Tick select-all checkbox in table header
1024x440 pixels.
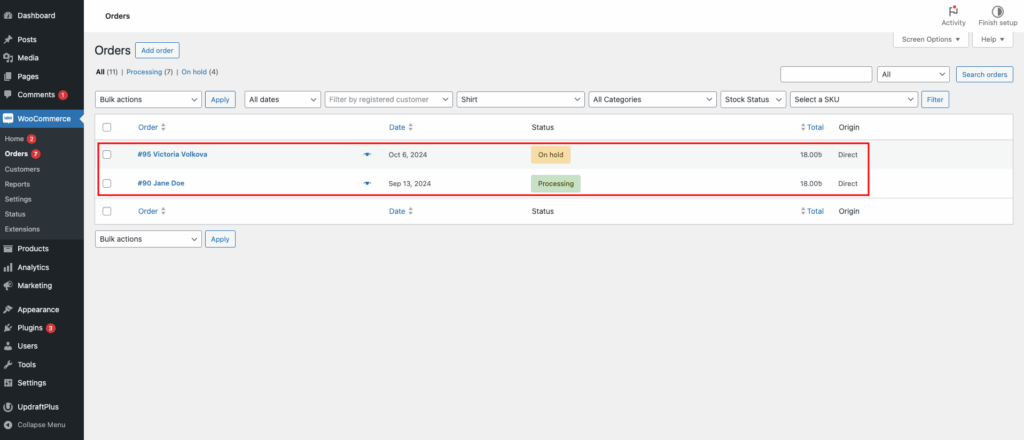107,127
